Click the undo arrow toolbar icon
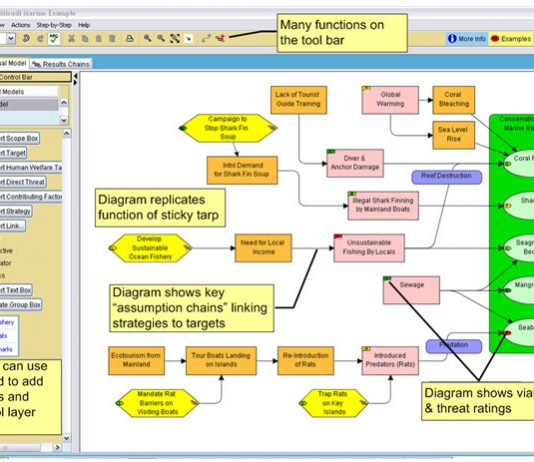The height and width of the screenshot is (462, 534). [26, 38]
